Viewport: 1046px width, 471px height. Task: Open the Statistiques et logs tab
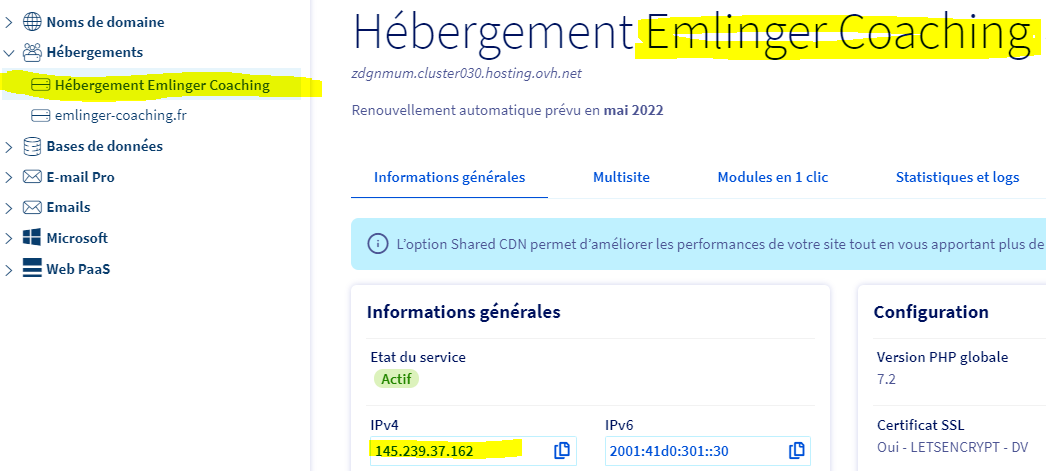(x=957, y=177)
